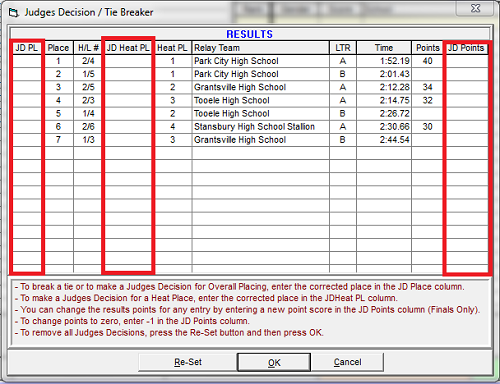Select Tooele High School in place 5 row

[232, 113]
